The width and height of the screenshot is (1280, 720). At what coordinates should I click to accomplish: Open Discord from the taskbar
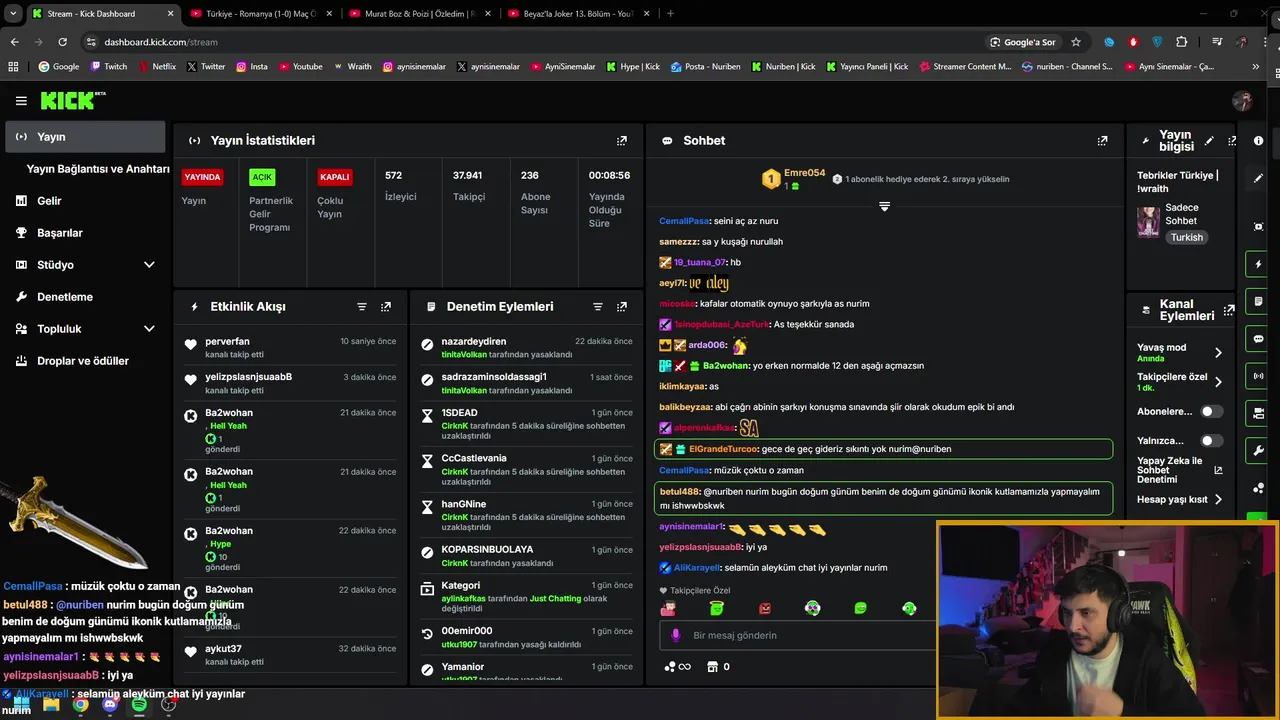110,704
